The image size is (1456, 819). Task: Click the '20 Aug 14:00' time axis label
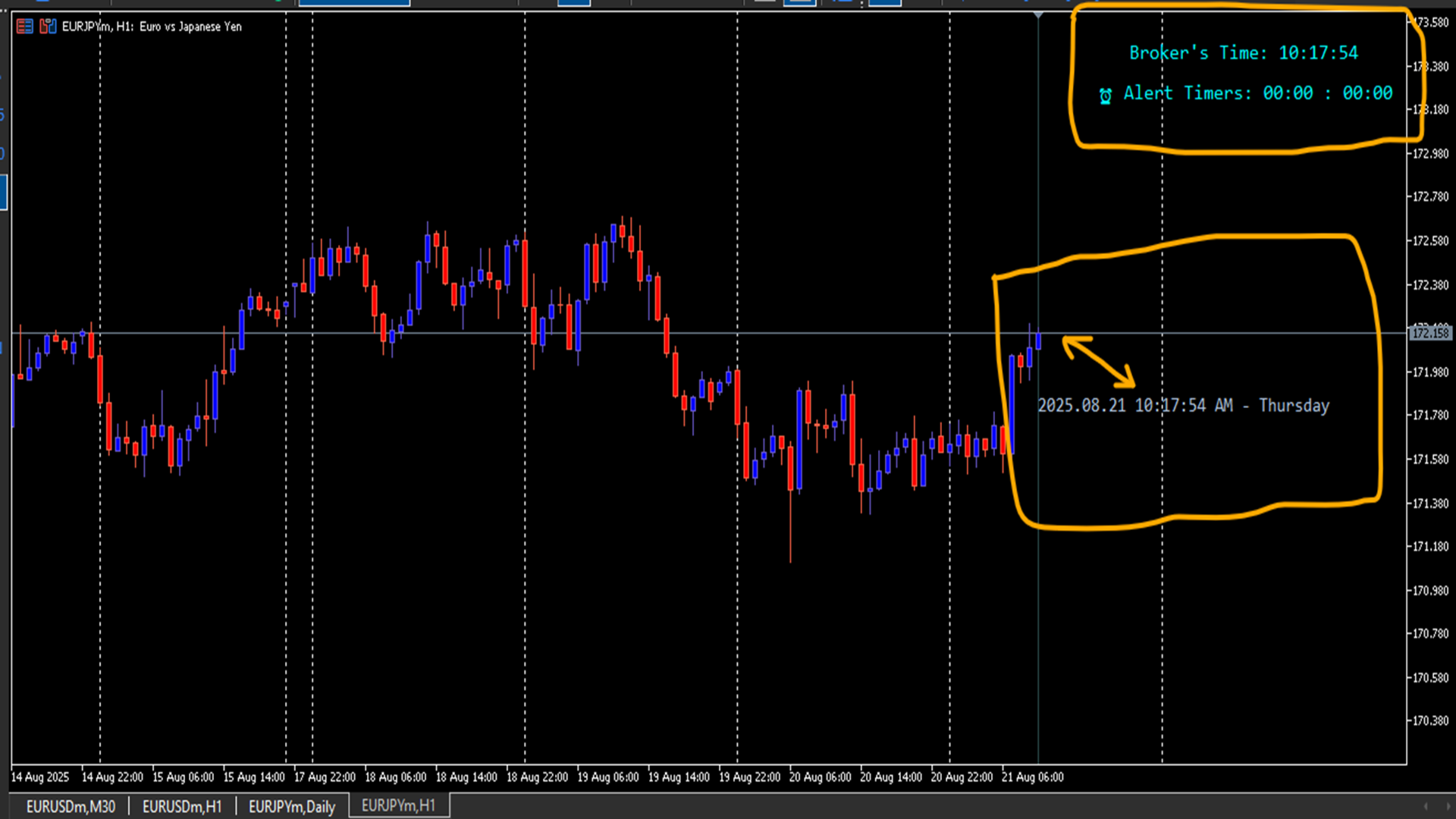coord(891,777)
